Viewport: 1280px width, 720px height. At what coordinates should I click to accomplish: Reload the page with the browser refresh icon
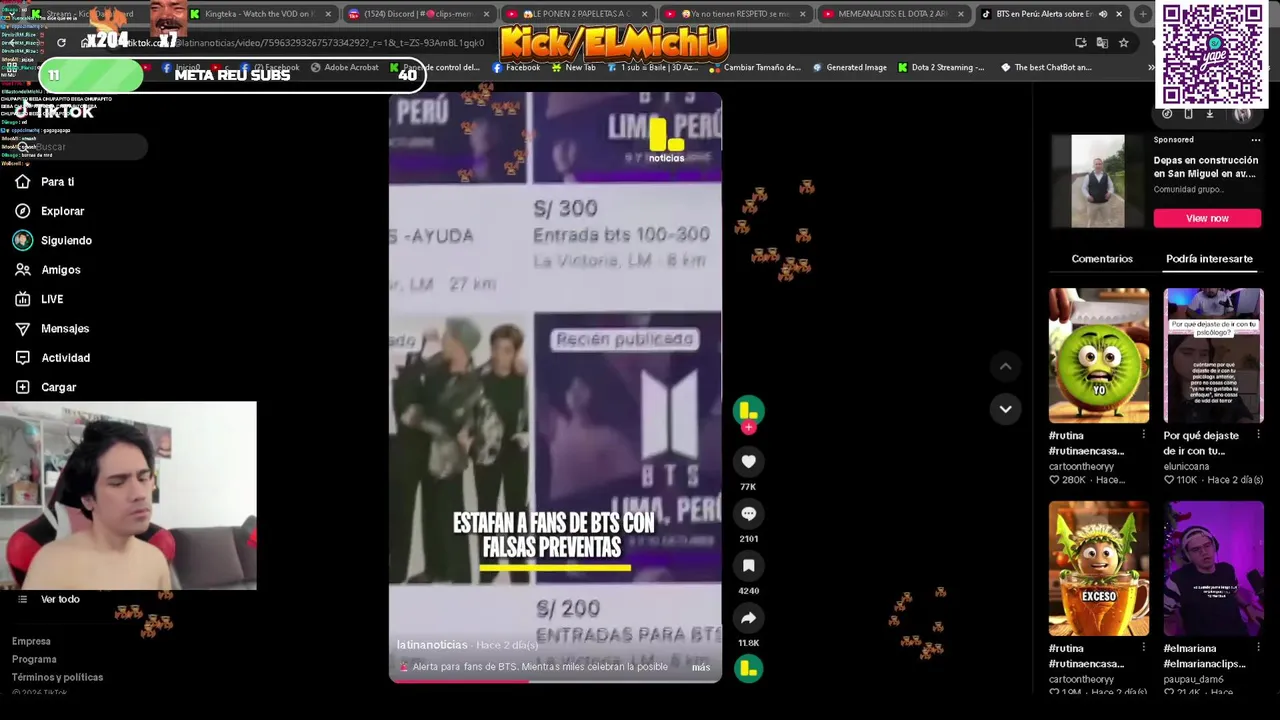(61, 43)
